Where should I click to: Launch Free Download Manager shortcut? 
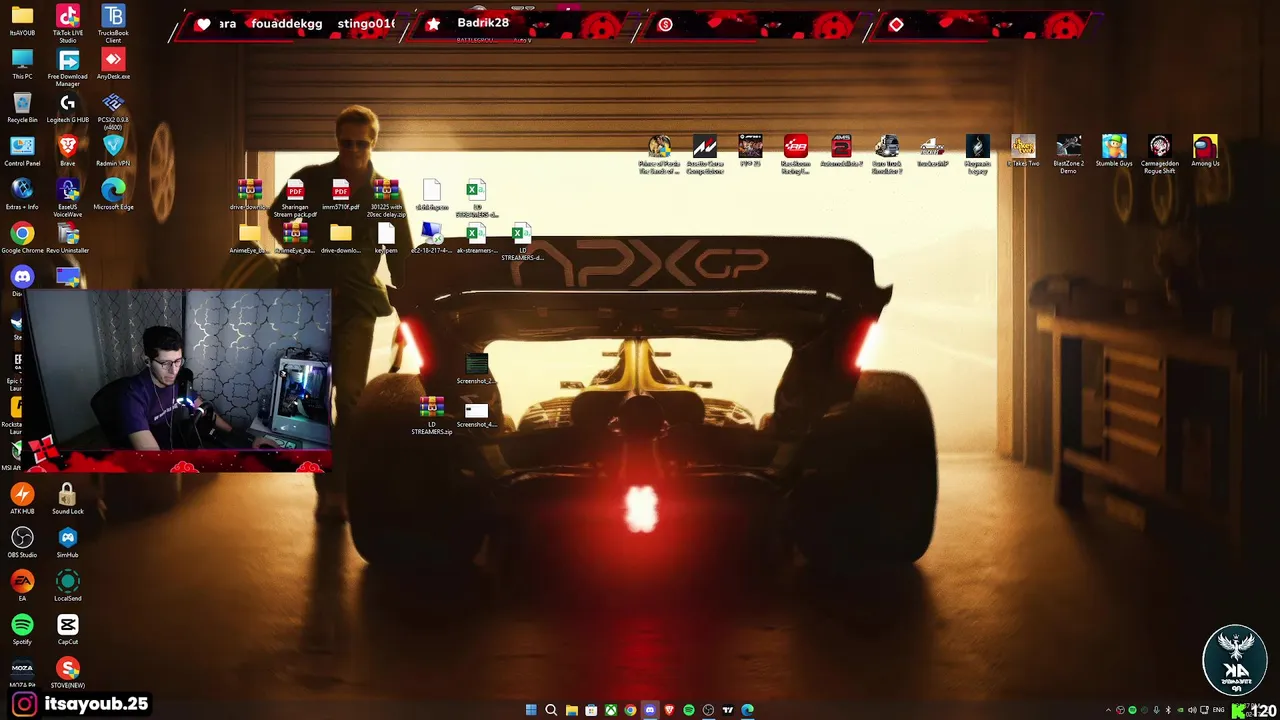[67, 67]
